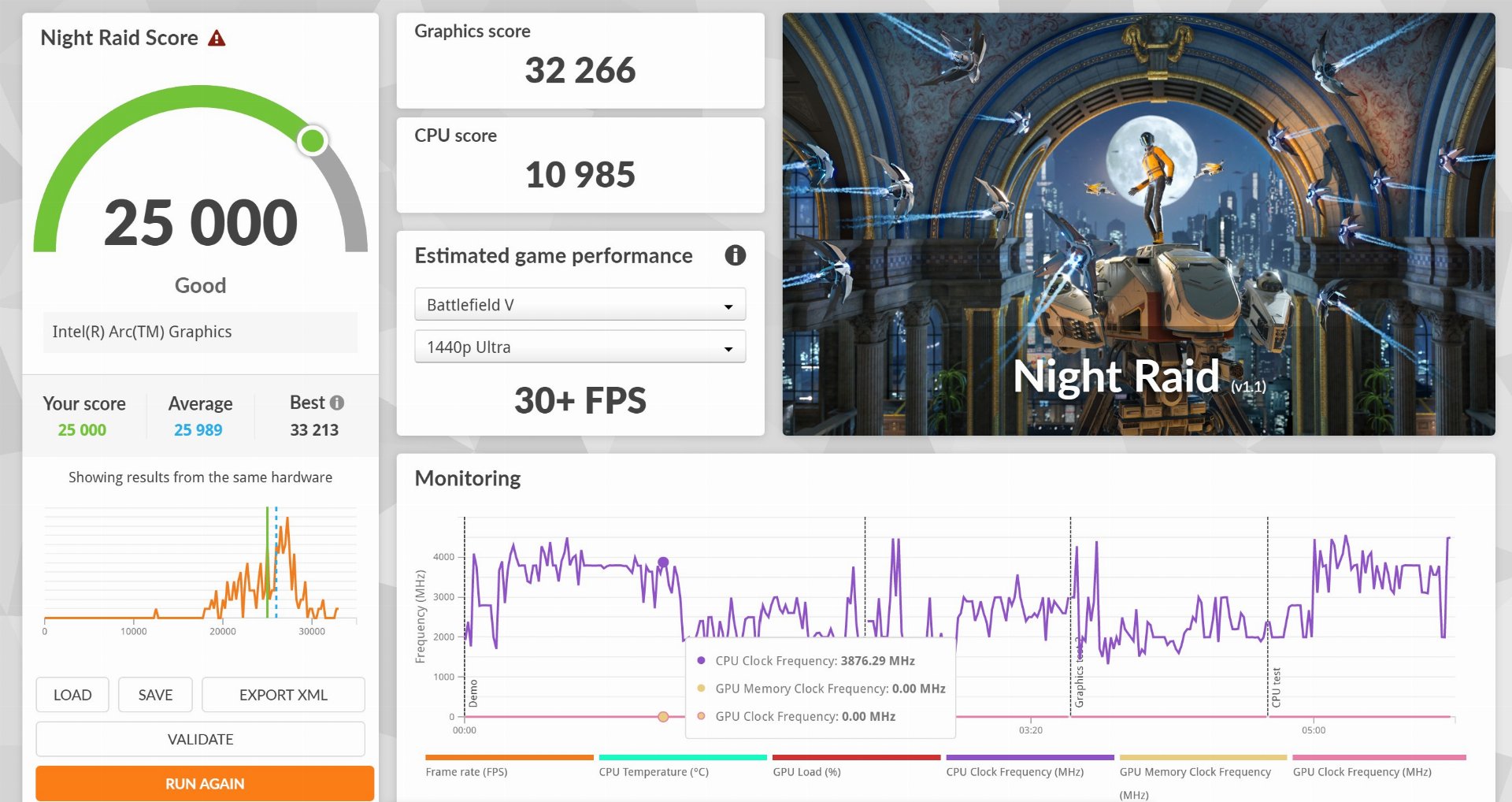Click the CPU score value 10 985
This screenshot has height=802, width=1512.
tap(580, 175)
